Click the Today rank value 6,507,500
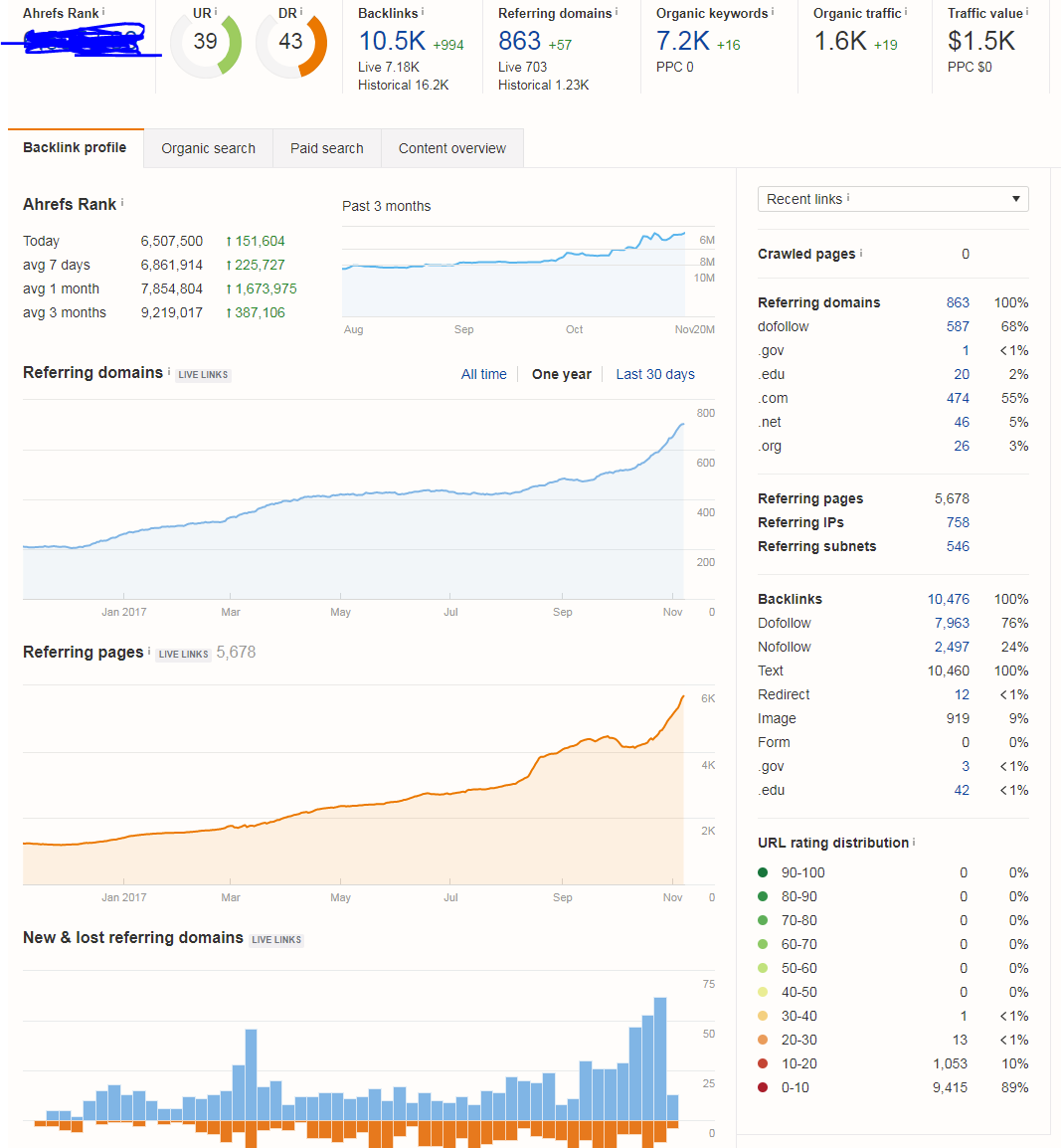This screenshot has height=1148, width=1061. point(172,241)
